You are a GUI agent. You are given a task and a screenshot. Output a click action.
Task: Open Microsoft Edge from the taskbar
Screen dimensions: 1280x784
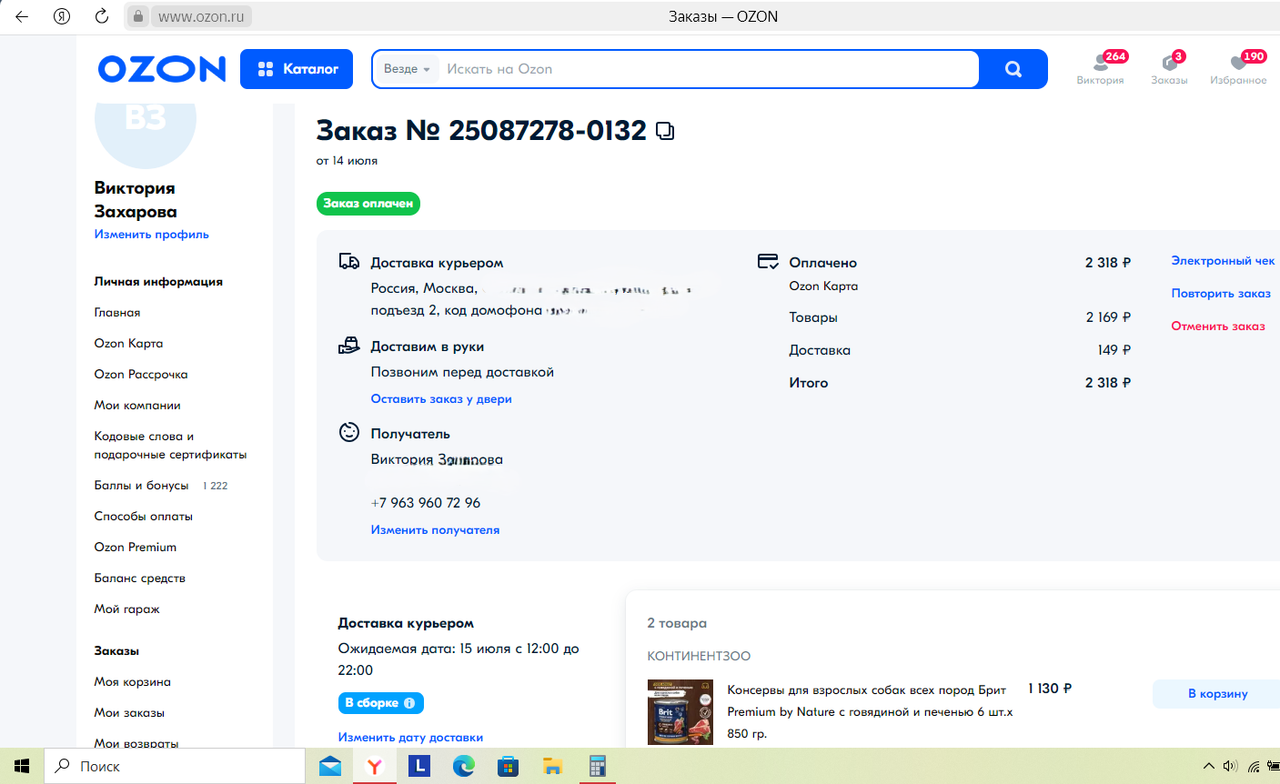(463, 766)
